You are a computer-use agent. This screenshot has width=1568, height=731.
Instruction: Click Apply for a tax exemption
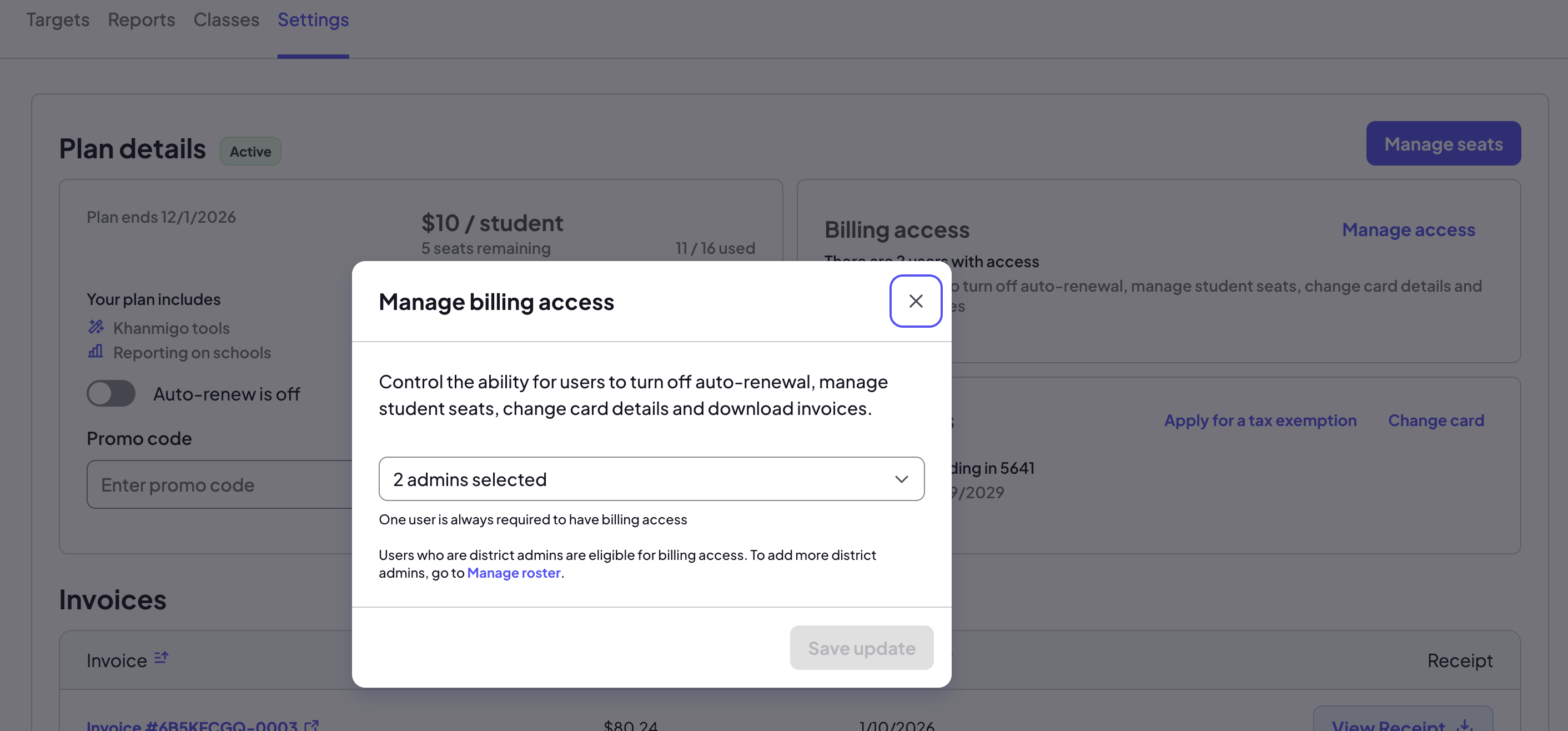pos(1260,420)
